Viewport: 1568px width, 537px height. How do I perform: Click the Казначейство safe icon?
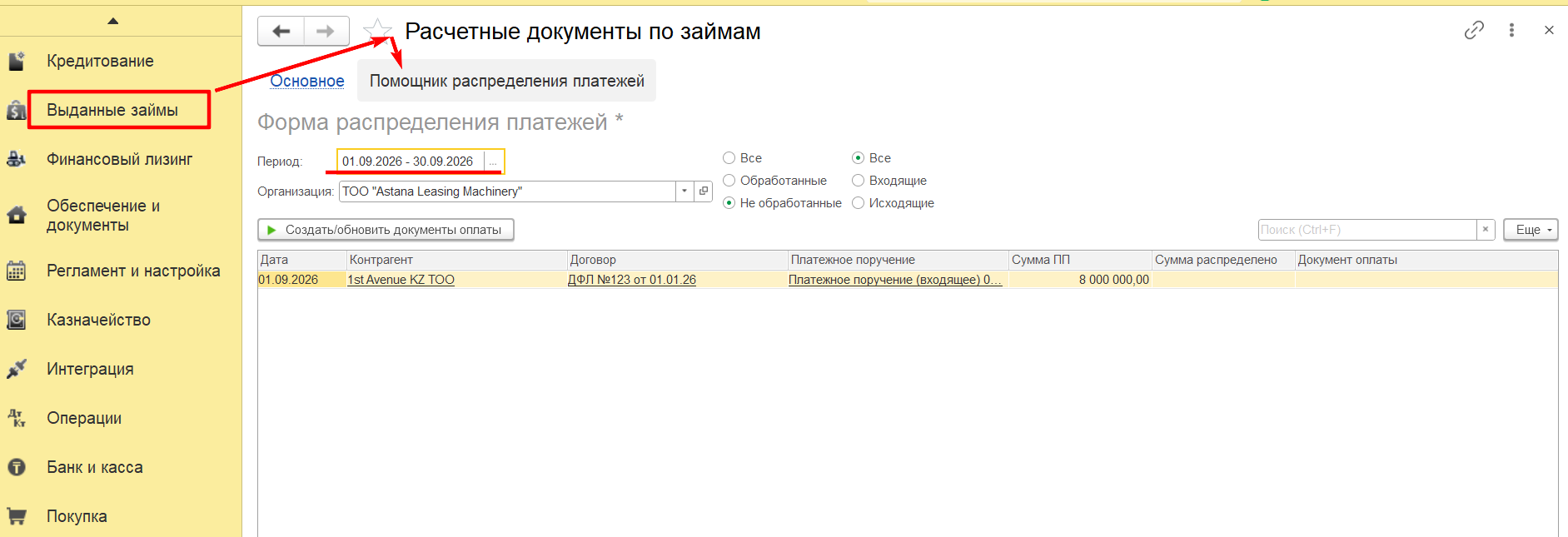(17, 320)
